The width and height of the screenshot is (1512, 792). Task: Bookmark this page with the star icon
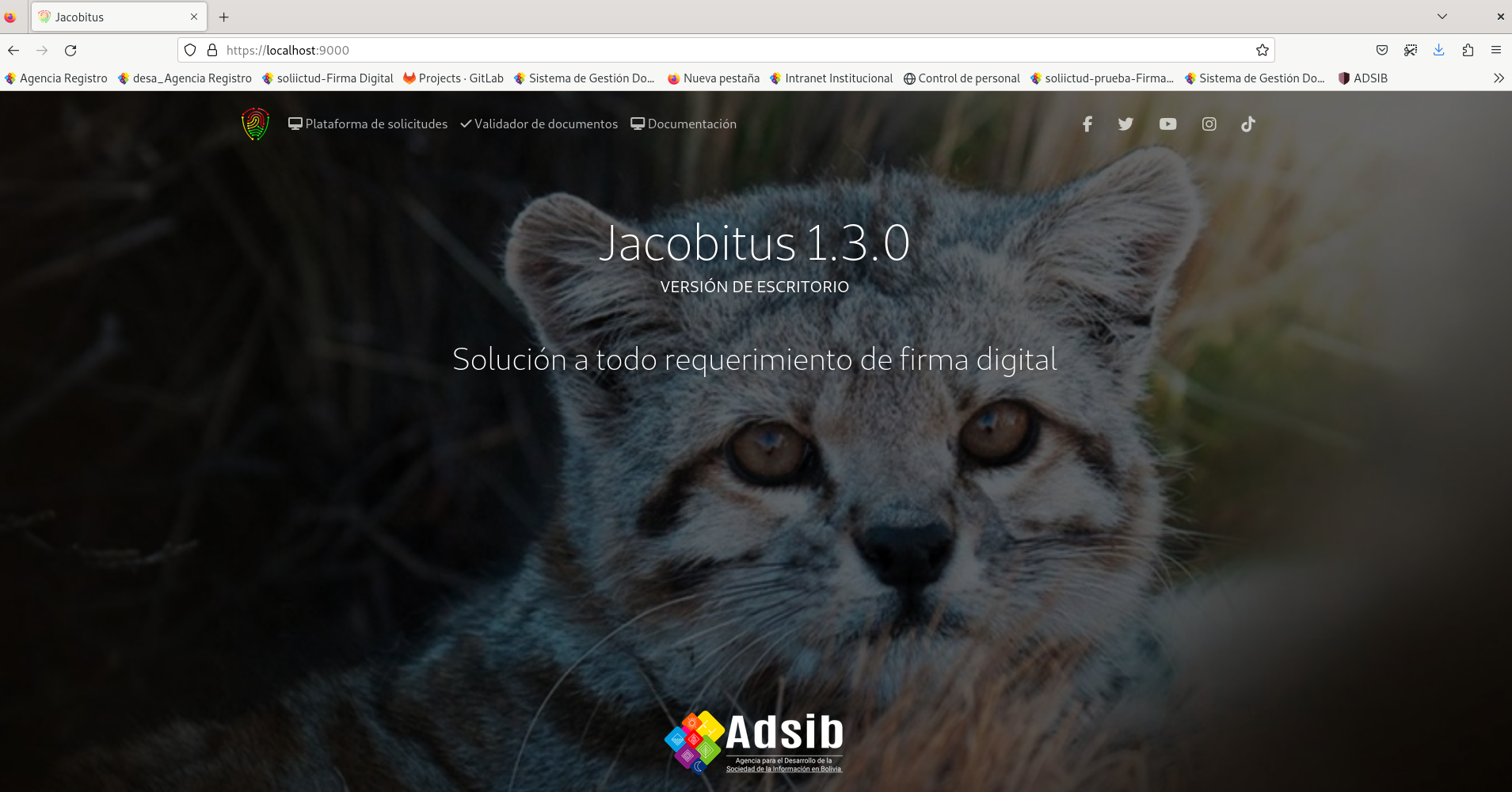[x=1262, y=51]
